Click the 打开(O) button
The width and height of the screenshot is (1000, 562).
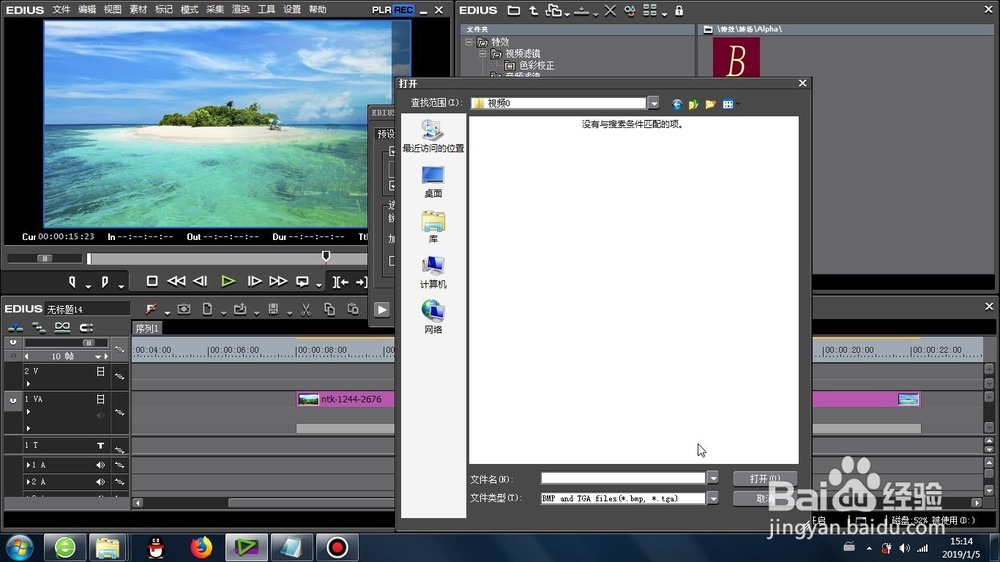pos(765,478)
